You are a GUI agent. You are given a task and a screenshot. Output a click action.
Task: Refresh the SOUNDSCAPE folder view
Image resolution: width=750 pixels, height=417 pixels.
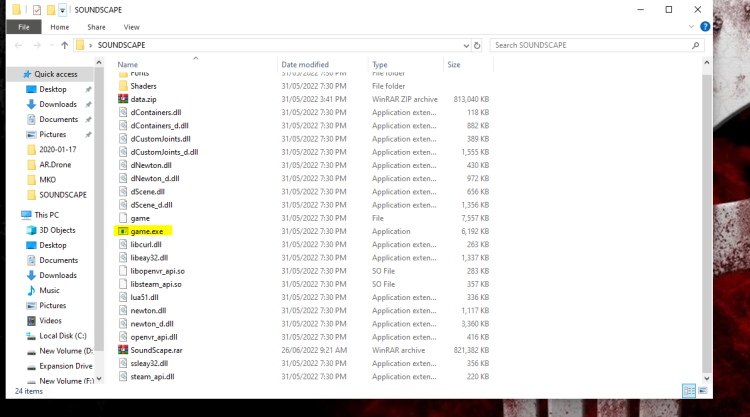(x=477, y=45)
